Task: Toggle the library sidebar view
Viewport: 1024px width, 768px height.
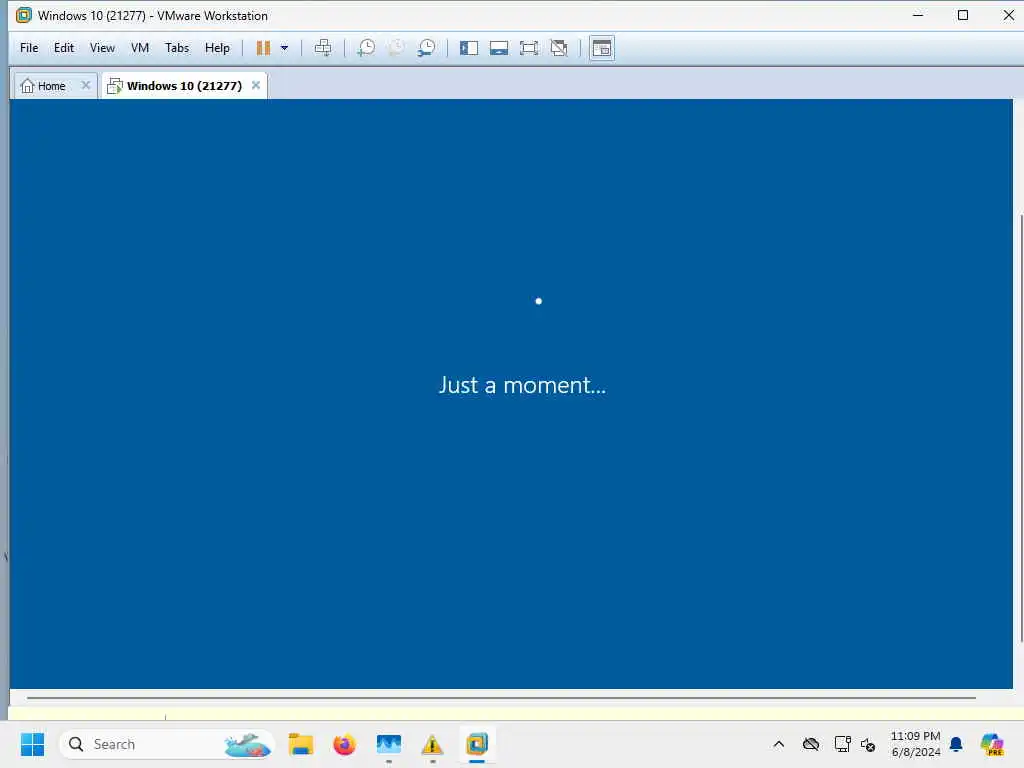Action: tap(468, 48)
